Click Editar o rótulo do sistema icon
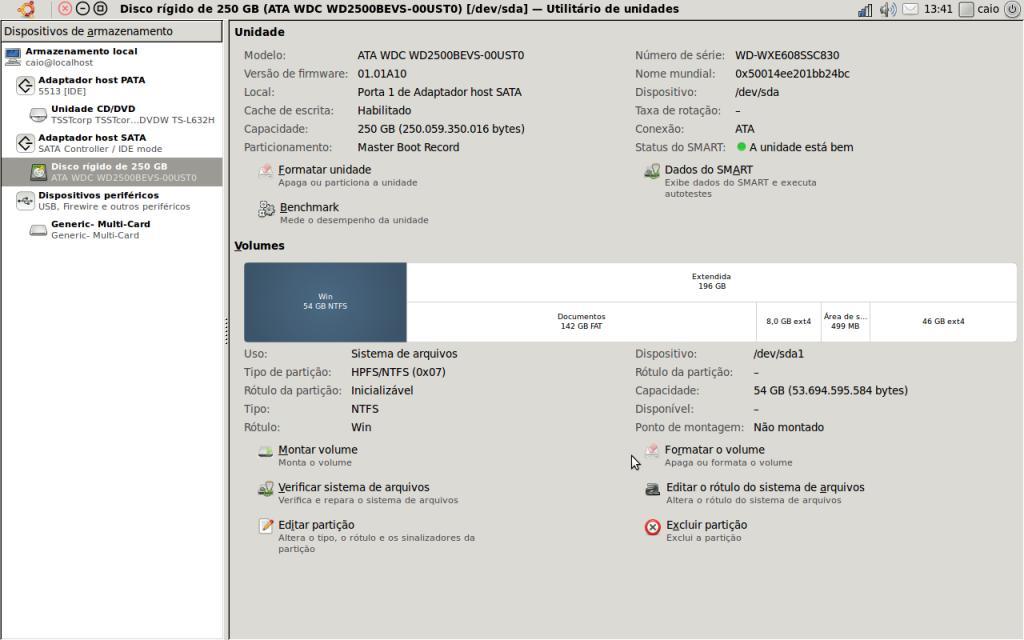 tap(652, 488)
